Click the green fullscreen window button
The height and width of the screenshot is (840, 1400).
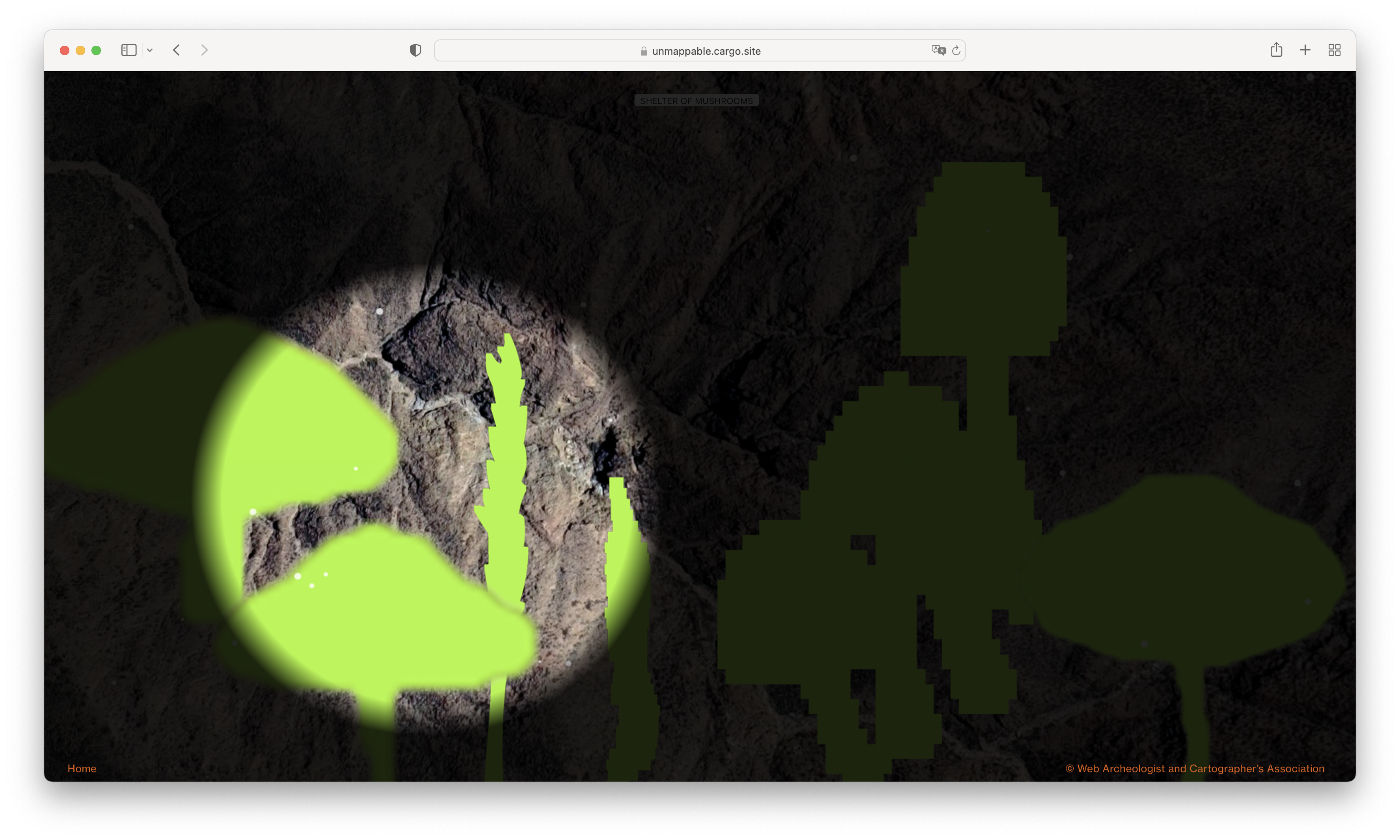pyautogui.click(x=96, y=50)
